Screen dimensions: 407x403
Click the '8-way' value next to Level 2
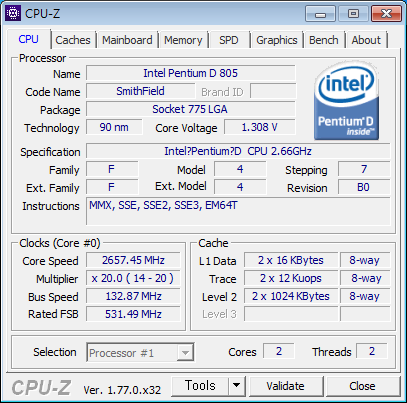[365, 296]
